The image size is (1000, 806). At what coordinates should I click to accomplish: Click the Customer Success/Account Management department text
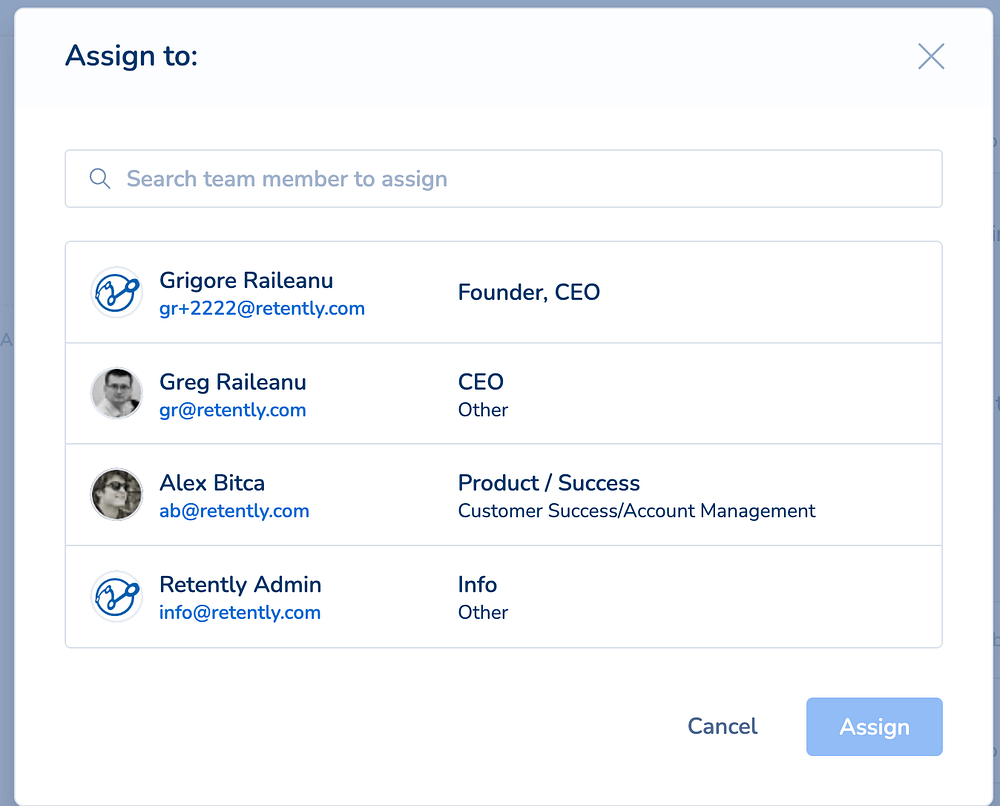(636, 511)
